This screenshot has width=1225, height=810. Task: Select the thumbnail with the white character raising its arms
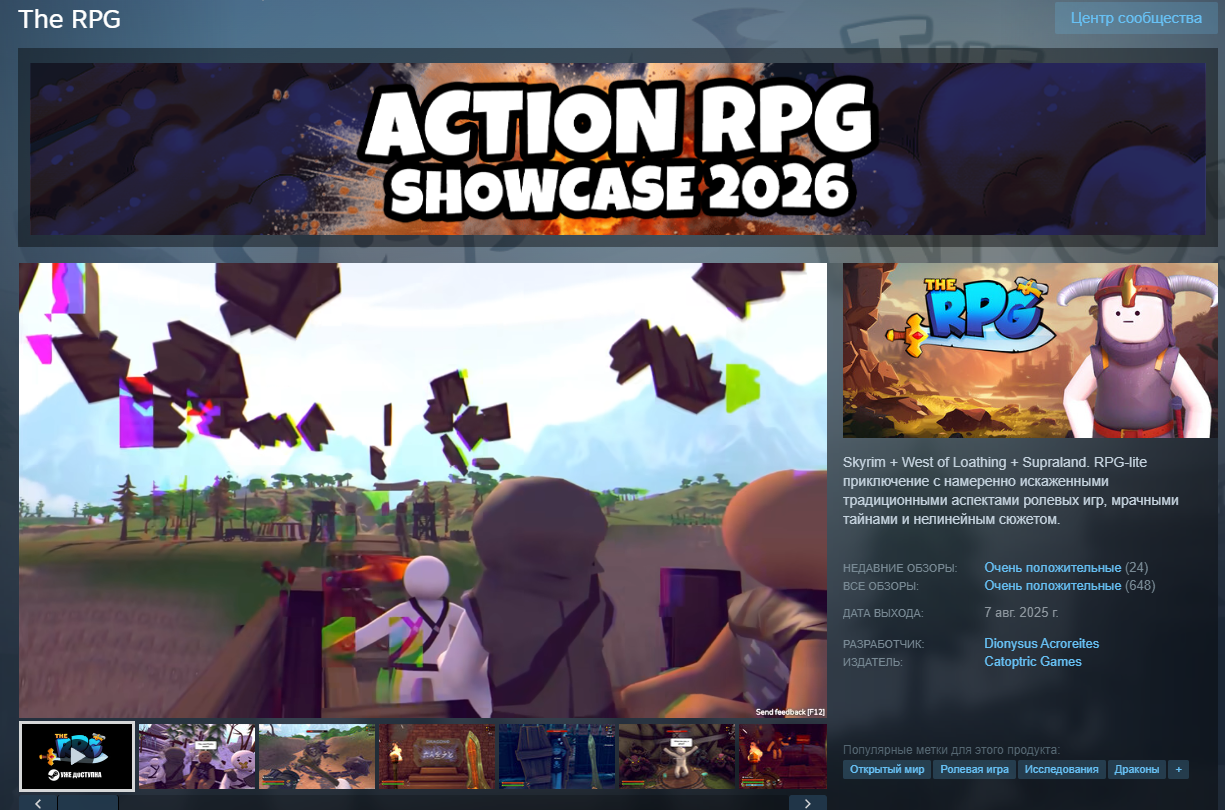[677, 756]
